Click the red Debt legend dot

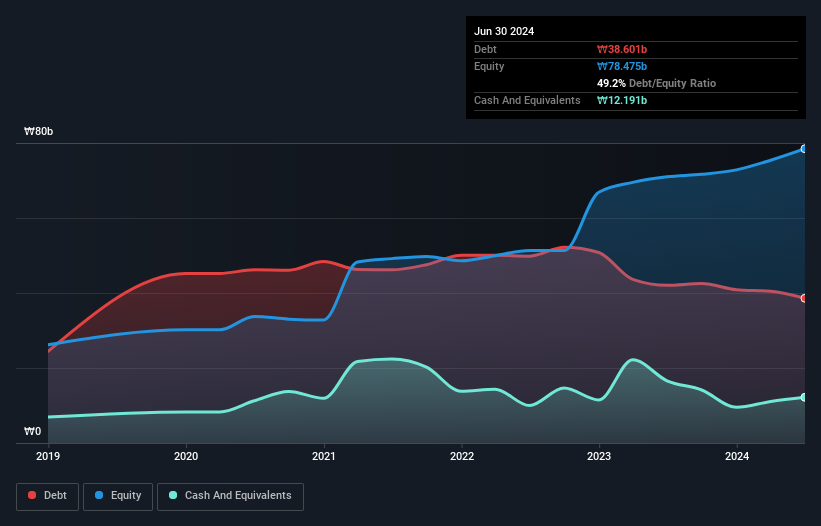pyautogui.click(x=32, y=495)
